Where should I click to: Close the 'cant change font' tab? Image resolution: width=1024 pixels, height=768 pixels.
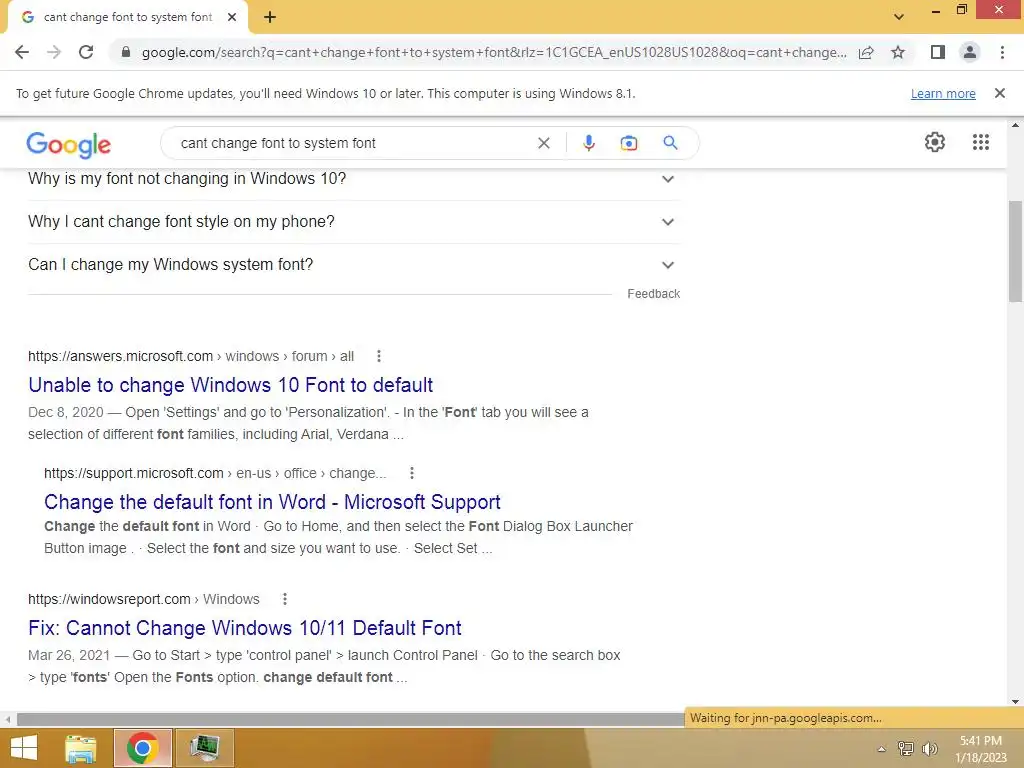(232, 18)
